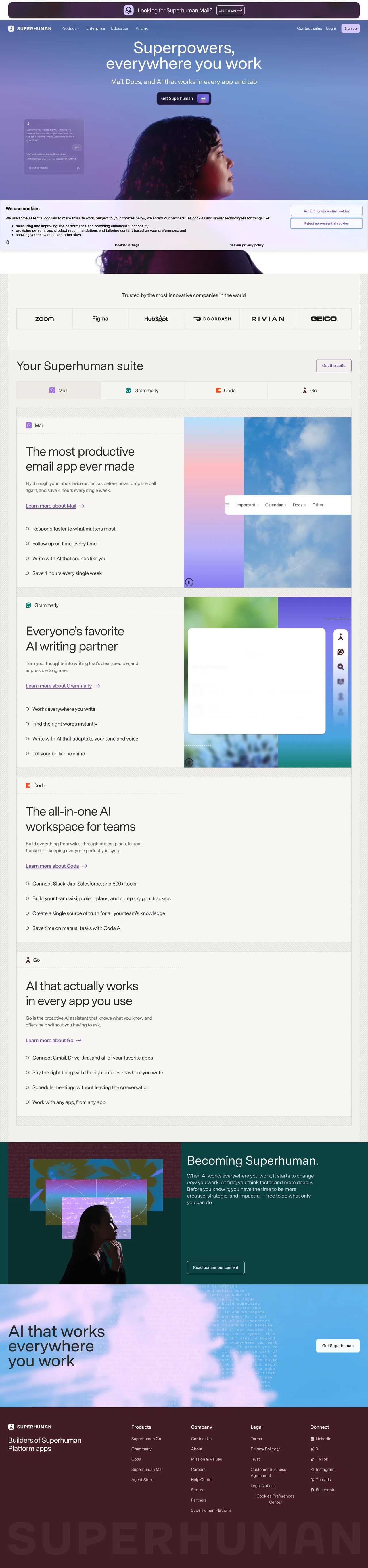Screen dimensions: 368x1568
Task: Click the Superhuman logo in the navigation bar
Action: pyautogui.click(x=30, y=28)
